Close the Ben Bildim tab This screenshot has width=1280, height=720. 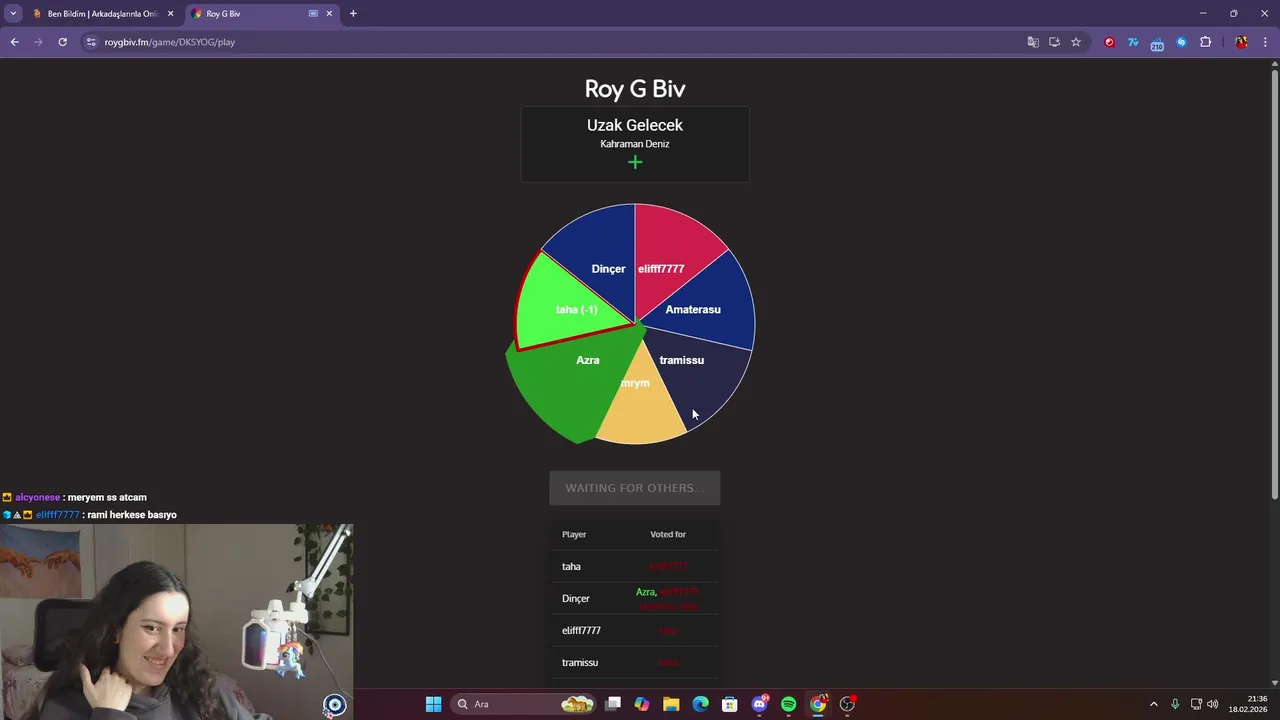[170, 14]
